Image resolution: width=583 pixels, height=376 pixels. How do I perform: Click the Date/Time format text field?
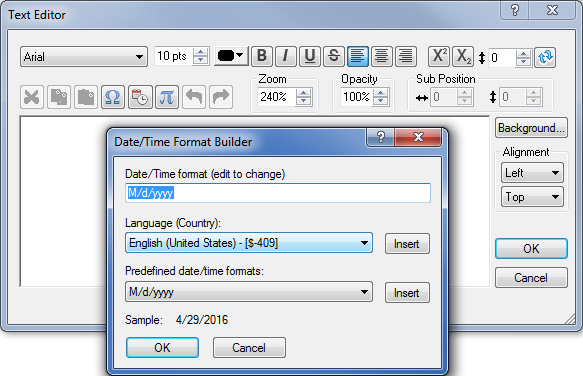(278, 193)
